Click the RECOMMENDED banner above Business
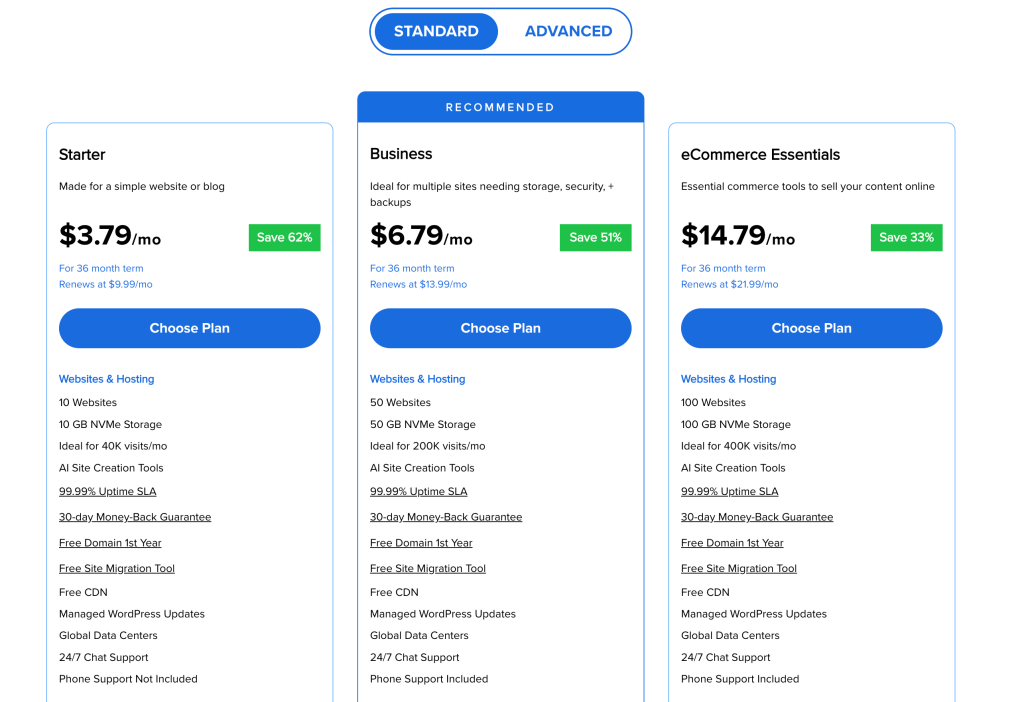This screenshot has width=1024, height=702. click(x=500, y=107)
